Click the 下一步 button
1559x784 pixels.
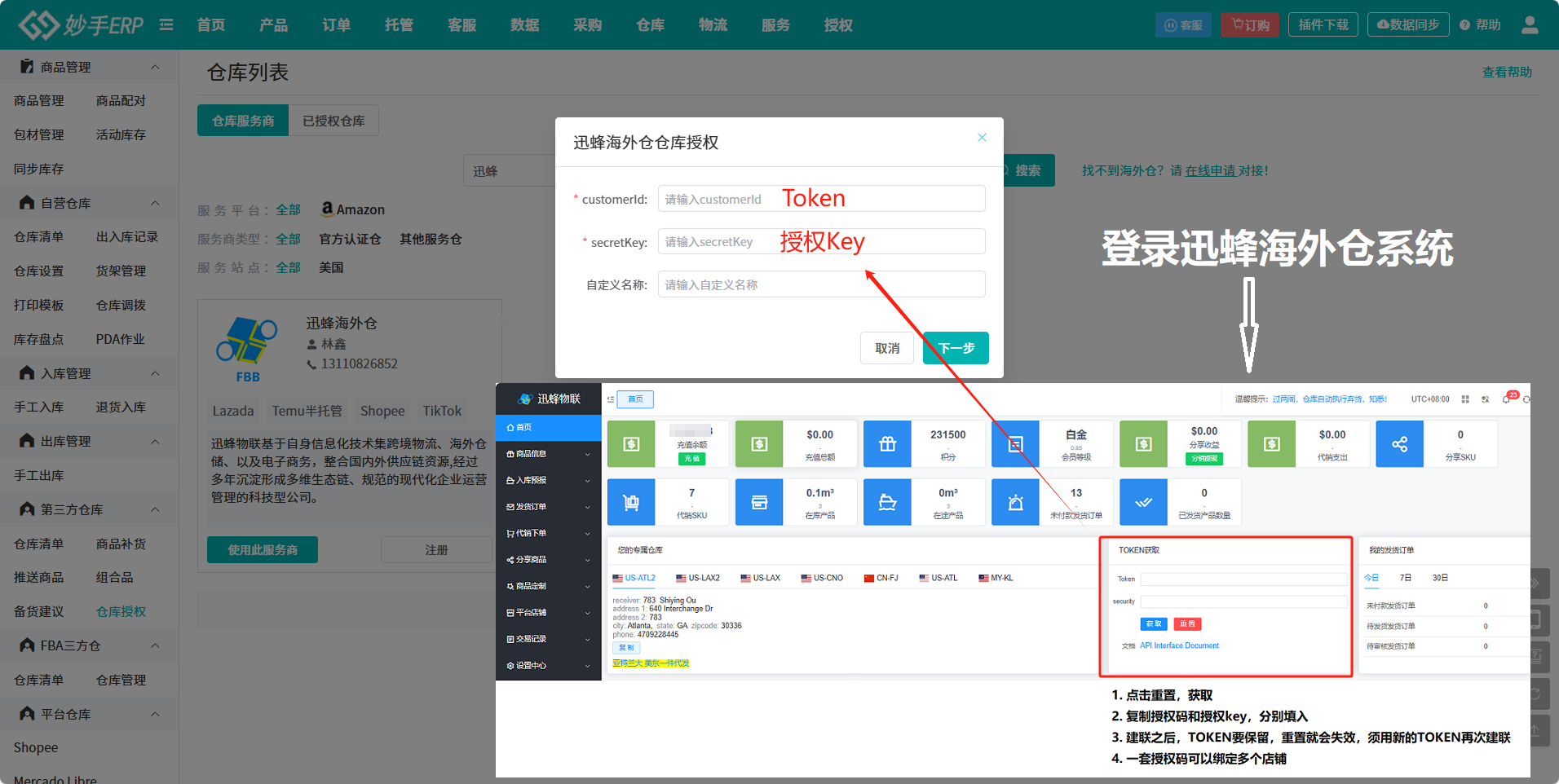pyautogui.click(x=956, y=348)
